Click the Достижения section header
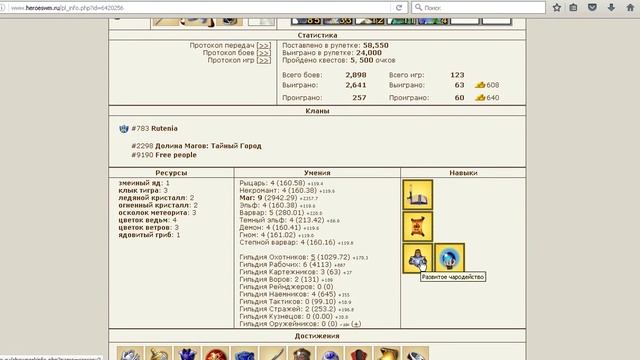 click(x=317, y=336)
